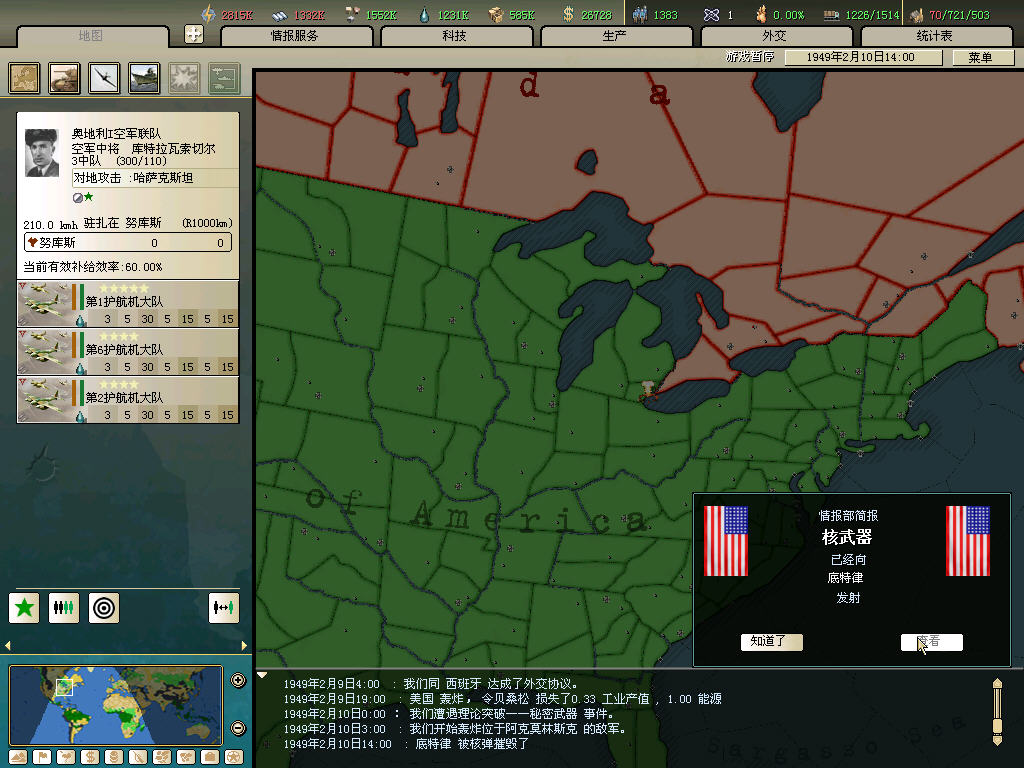Image resolution: width=1024 pixels, height=768 pixels.
Task: Select the region map mode icon
Action: (x=162, y=758)
